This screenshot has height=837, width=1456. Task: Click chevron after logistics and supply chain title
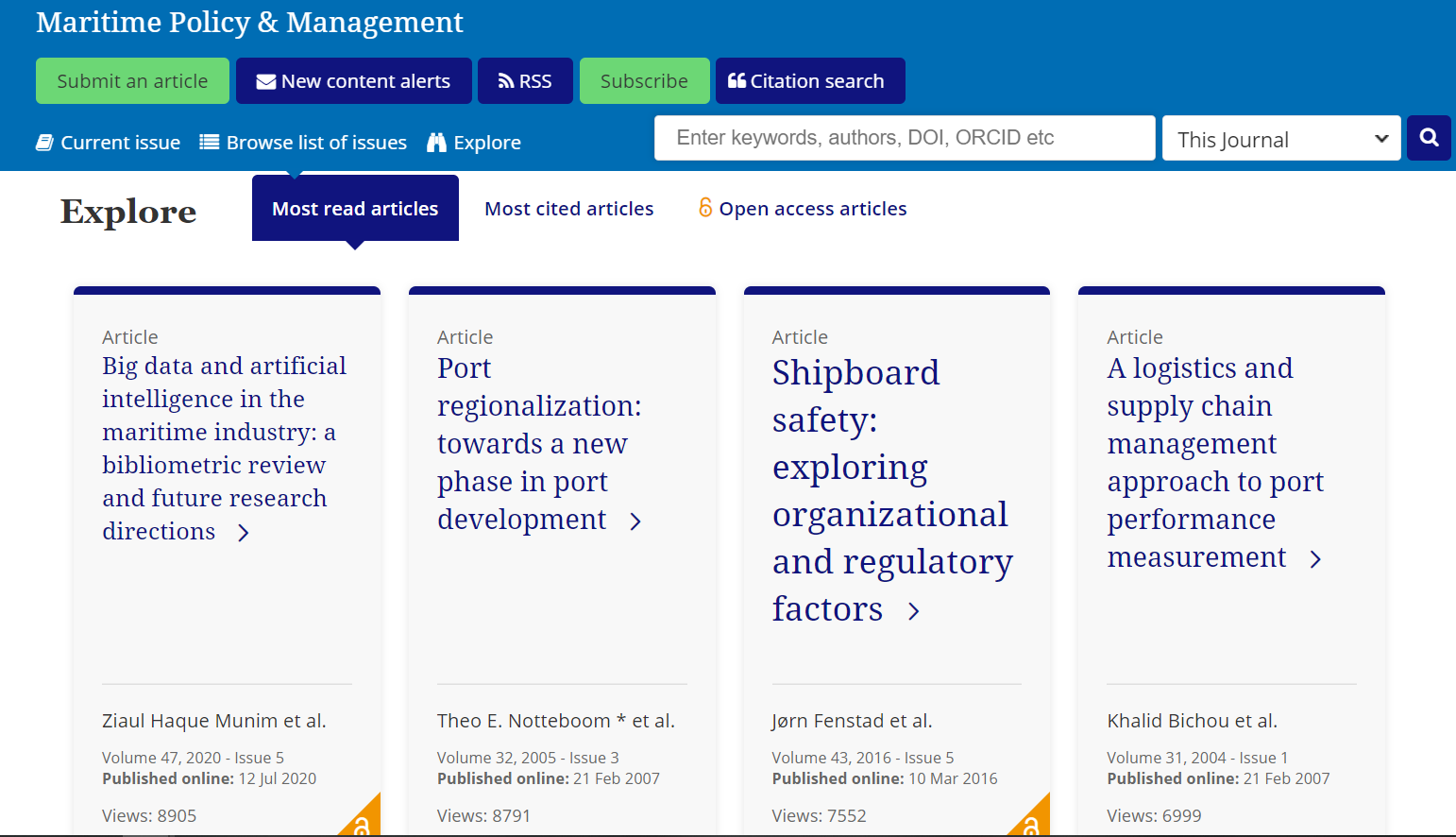(1315, 559)
